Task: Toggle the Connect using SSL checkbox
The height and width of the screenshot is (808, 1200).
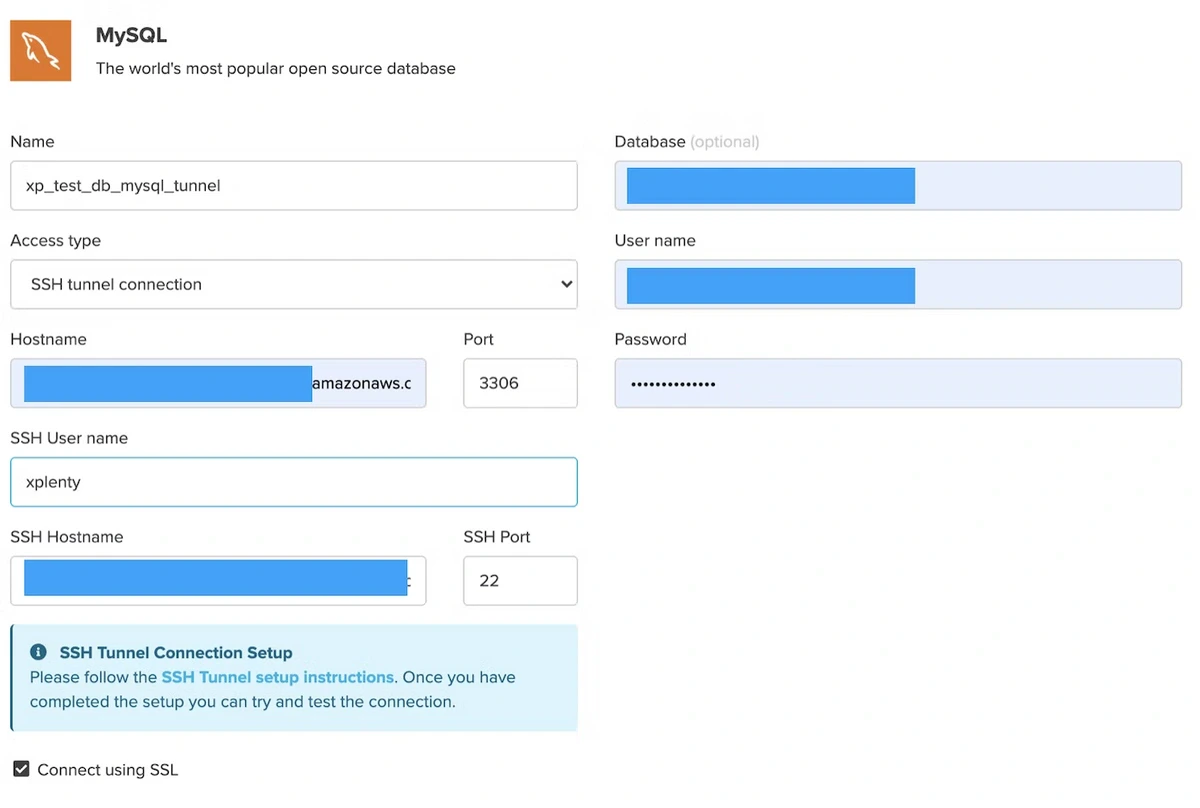Action: (21, 769)
